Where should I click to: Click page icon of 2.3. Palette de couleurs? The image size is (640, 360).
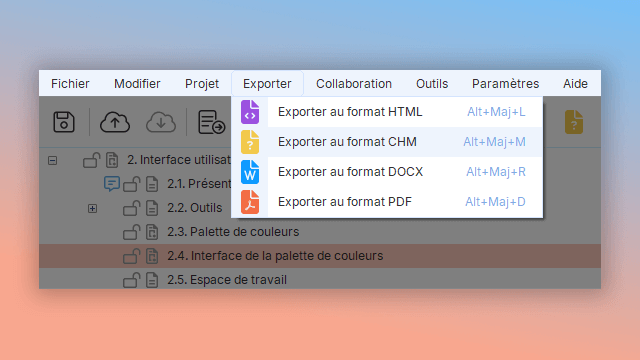[x=152, y=232]
